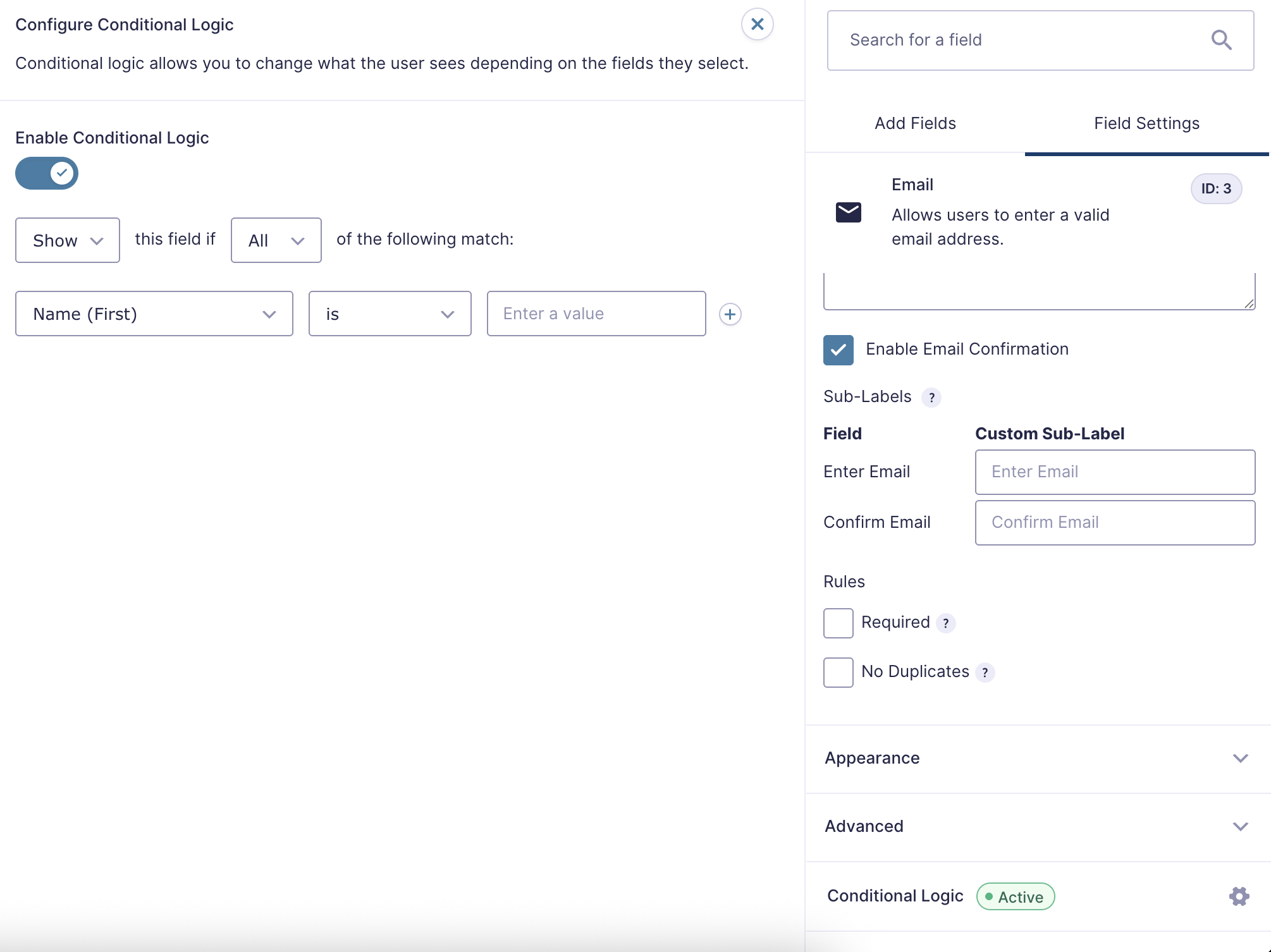Close the Configure Conditional Logic panel

pos(757,25)
